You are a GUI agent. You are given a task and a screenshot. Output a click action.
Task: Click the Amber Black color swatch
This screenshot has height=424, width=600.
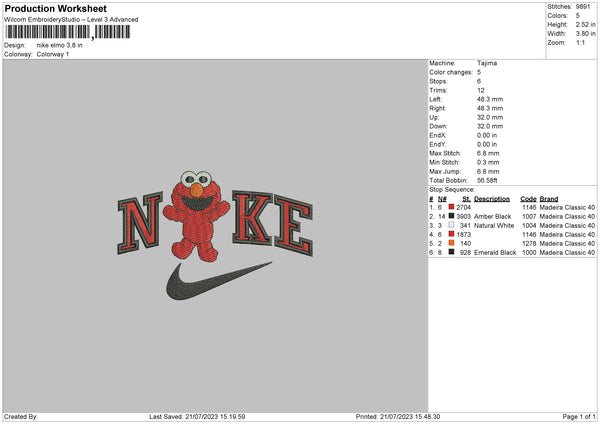(452, 216)
